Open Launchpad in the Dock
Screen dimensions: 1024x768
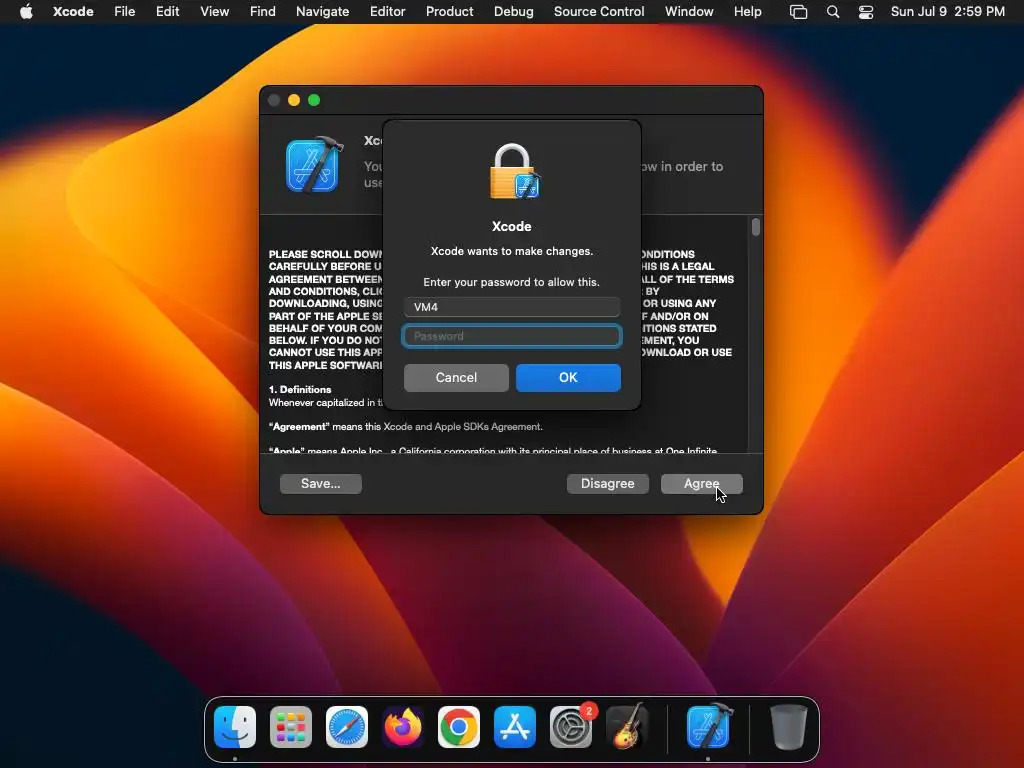coord(291,727)
